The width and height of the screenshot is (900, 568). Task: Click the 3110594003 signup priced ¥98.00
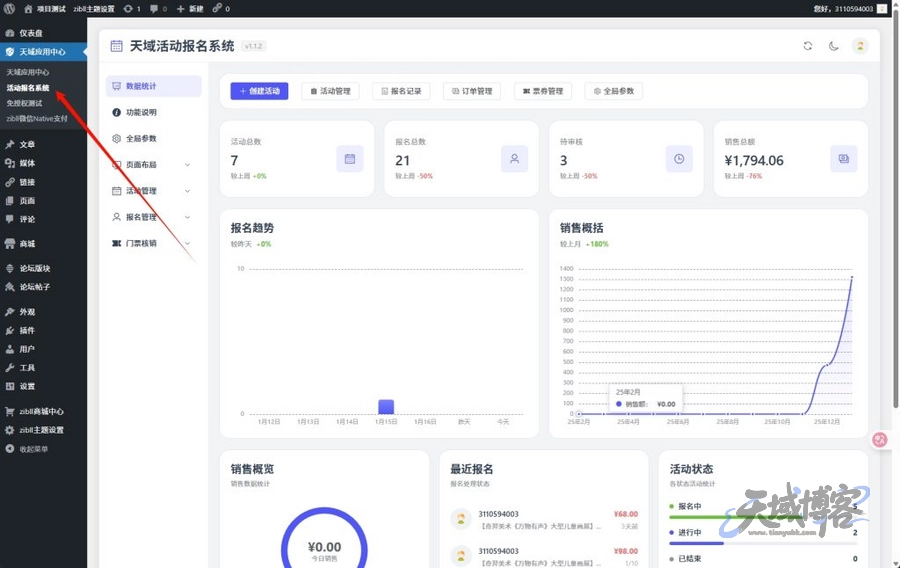(545, 557)
